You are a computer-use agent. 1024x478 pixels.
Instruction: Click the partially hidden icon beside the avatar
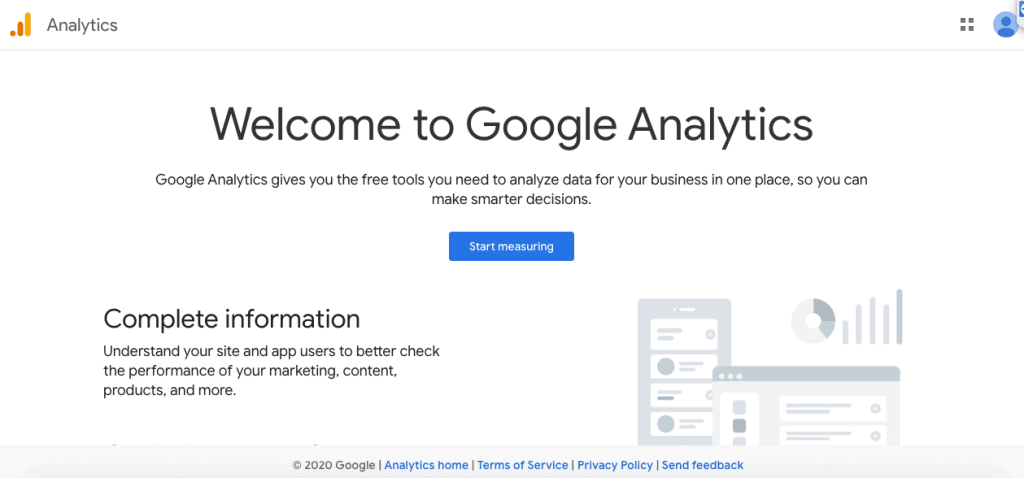pyautogui.click(x=1019, y=8)
